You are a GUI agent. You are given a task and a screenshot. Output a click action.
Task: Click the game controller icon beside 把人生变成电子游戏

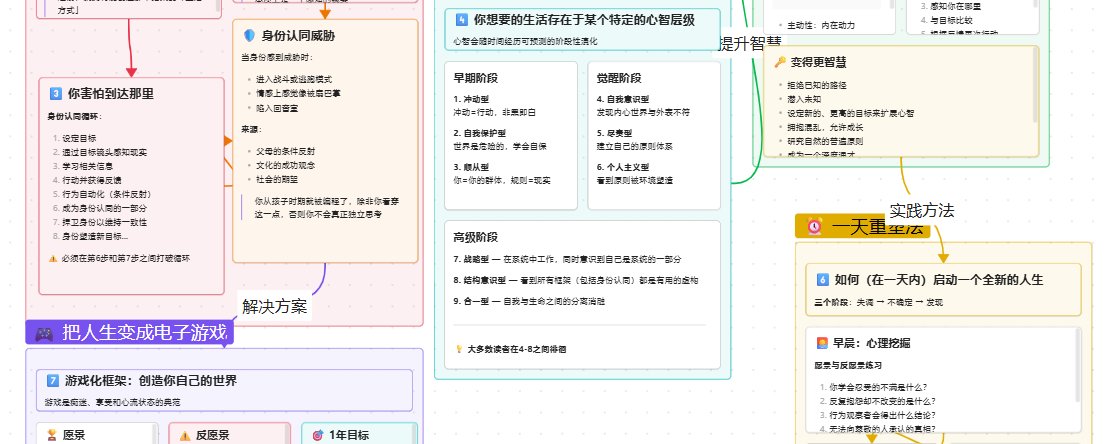coord(44,334)
